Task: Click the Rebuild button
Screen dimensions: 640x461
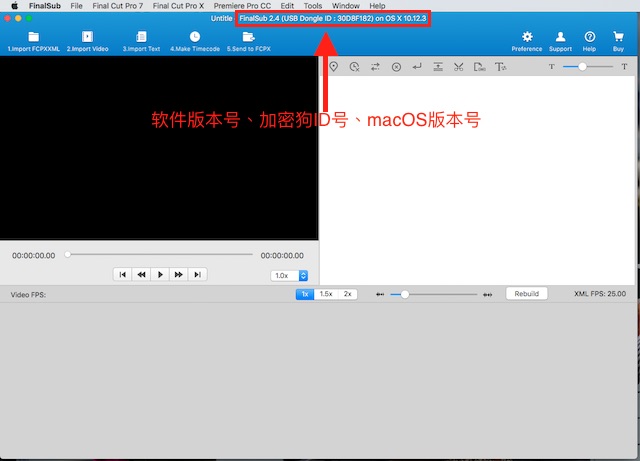Action: [x=527, y=294]
